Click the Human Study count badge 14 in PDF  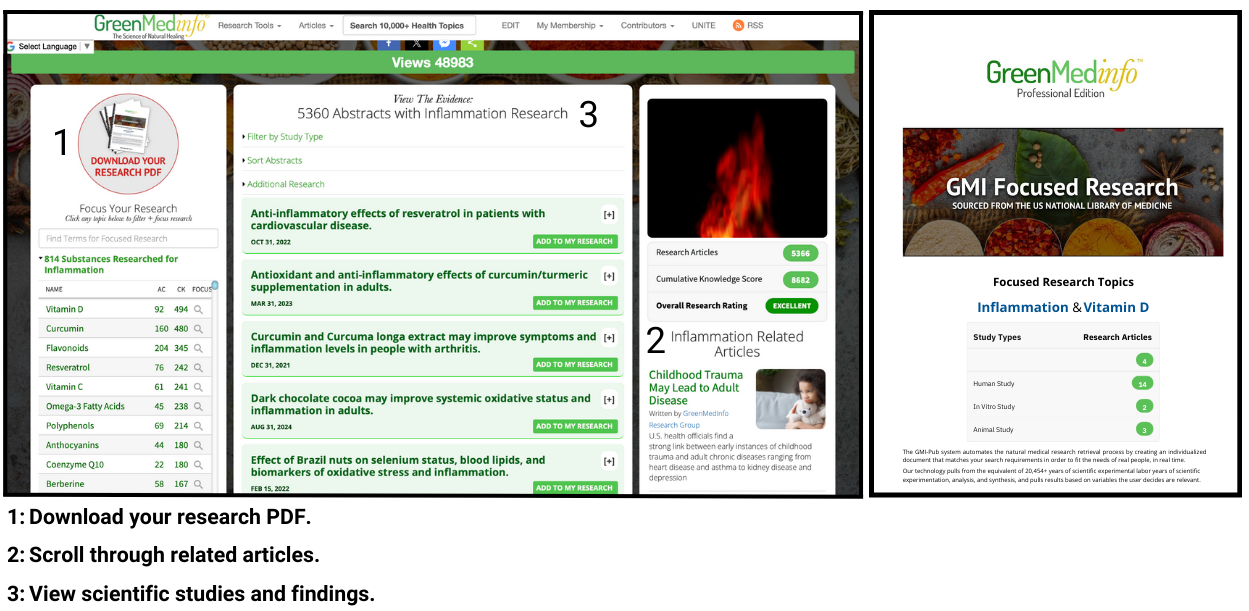1144,384
